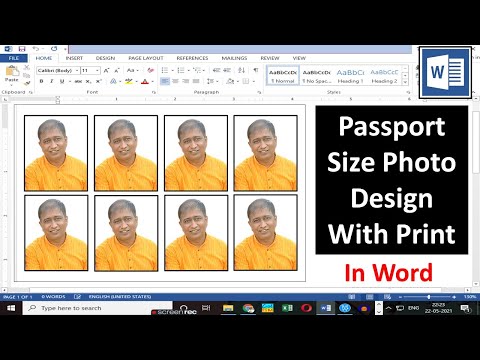Image resolution: width=480 pixels, height=360 pixels.
Task: Click the Text Effects glowing A icon
Action: click(x=113, y=81)
